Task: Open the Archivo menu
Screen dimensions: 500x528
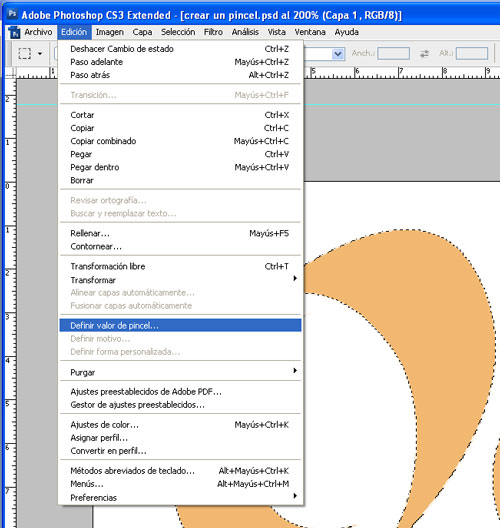Action: 38,32
